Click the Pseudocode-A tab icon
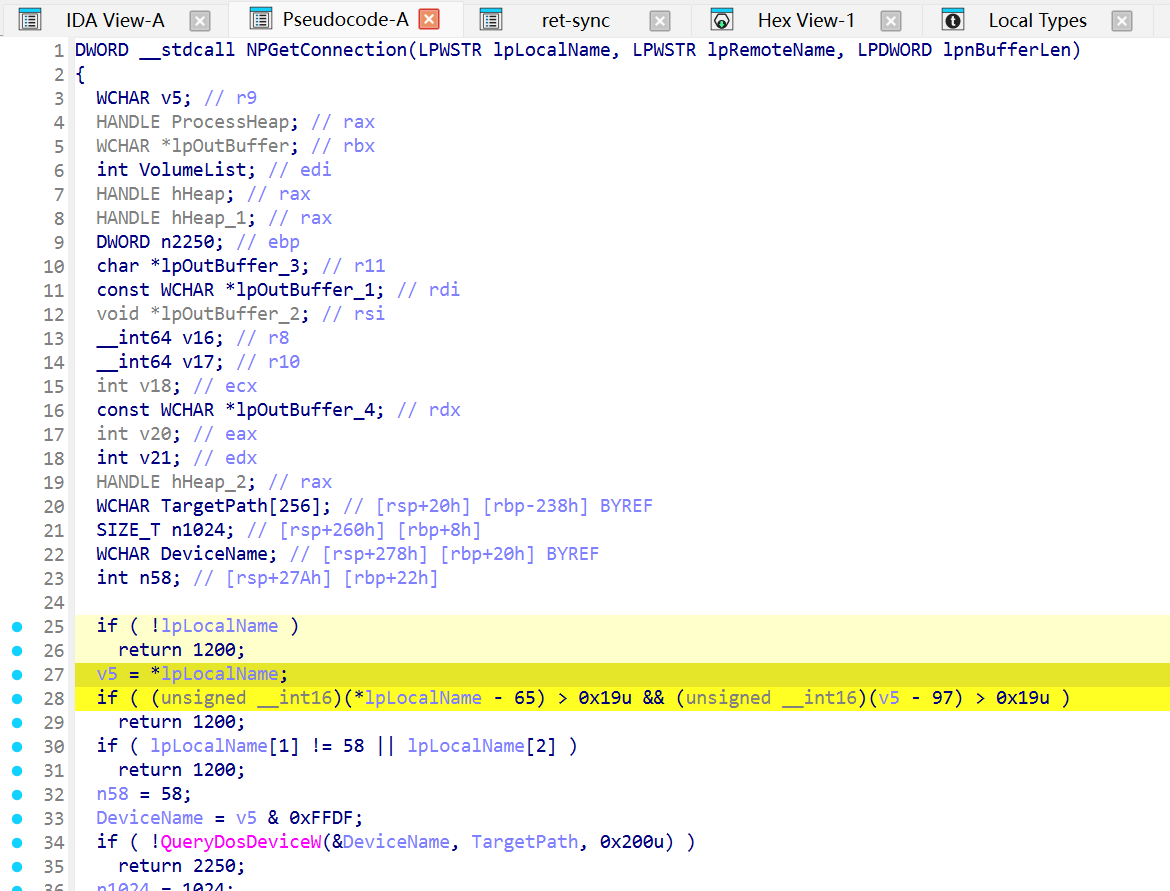Screen dimensions: 1170x891 click(260, 19)
